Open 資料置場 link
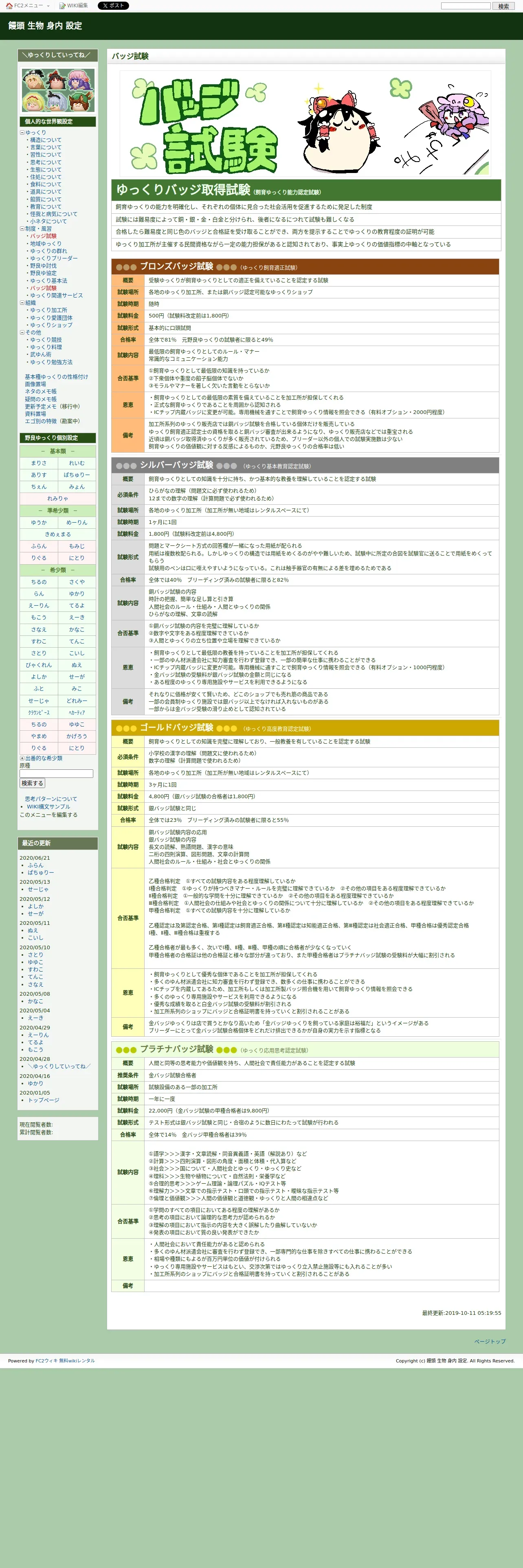 coord(35,414)
